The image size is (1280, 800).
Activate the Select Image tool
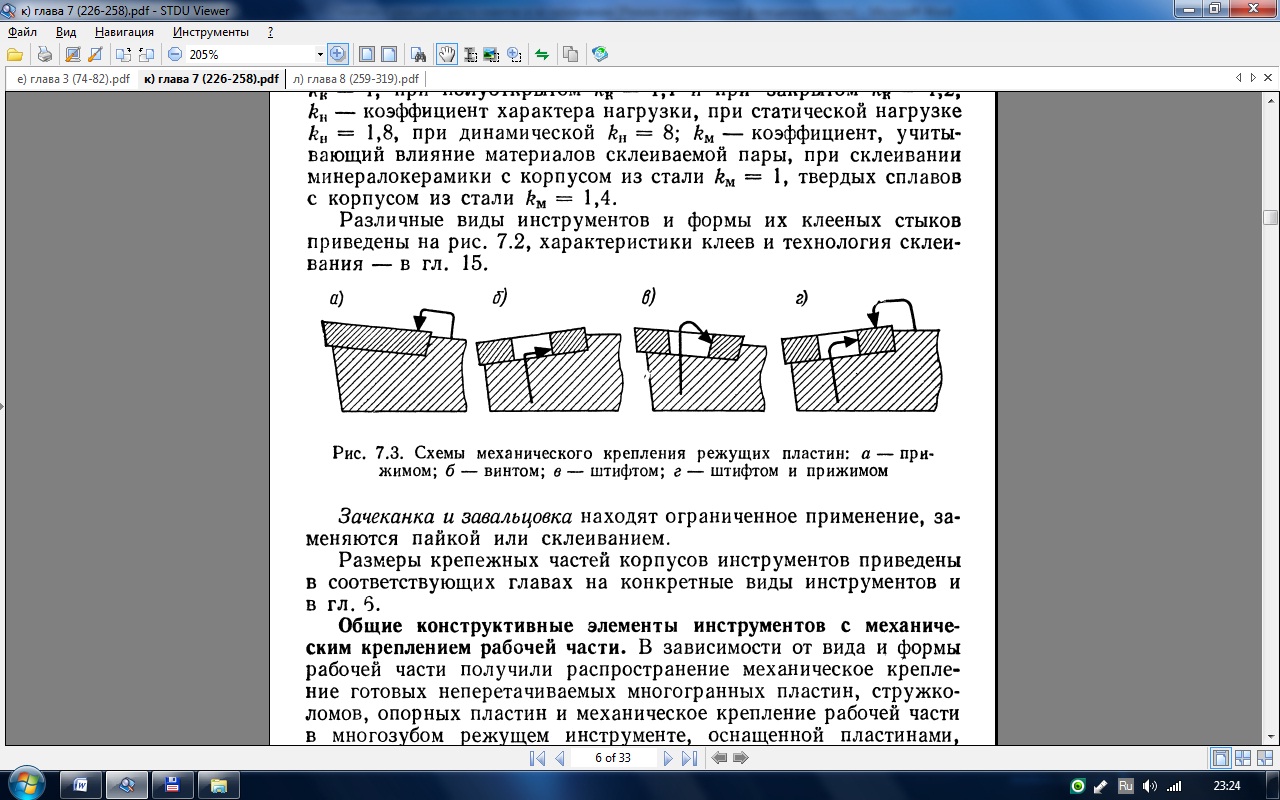pos(491,54)
